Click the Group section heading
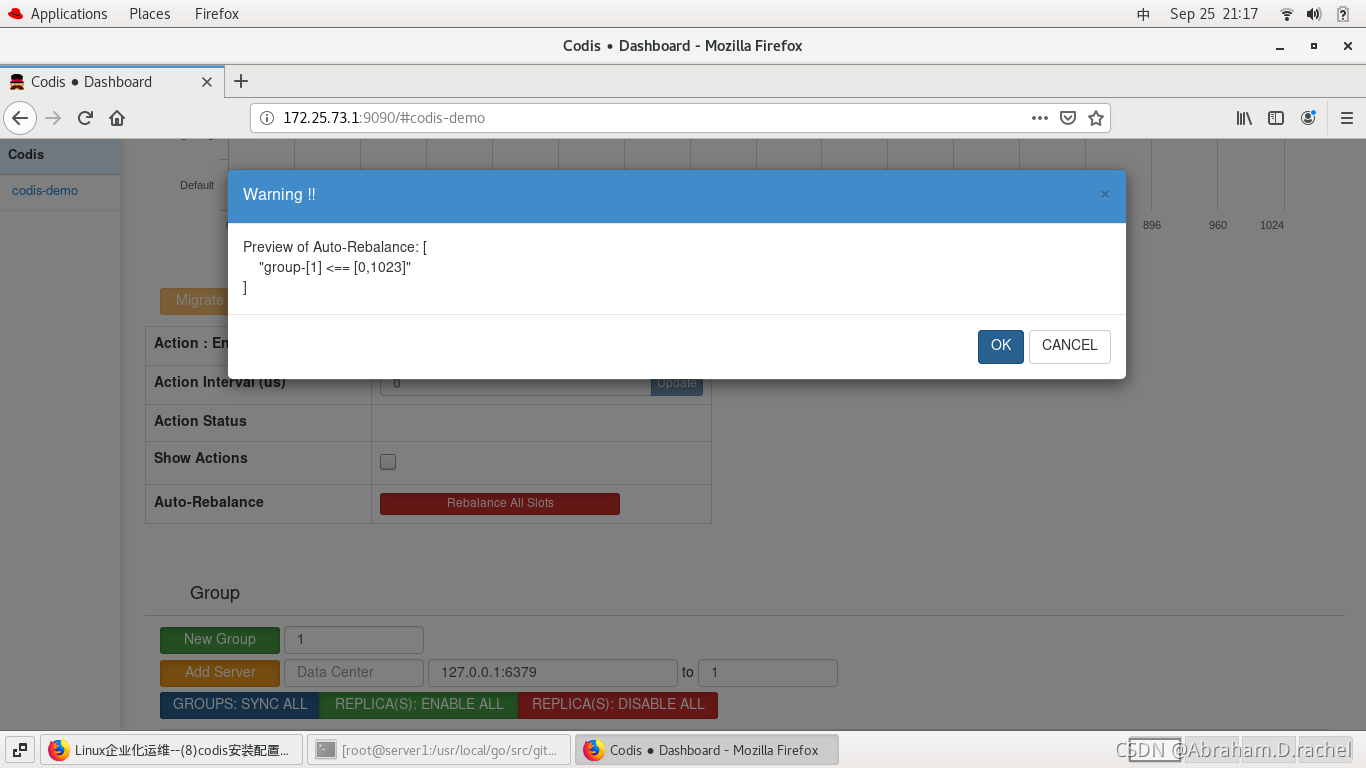Image resolution: width=1366 pixels, height=768 pixels. [x=215, y=593]
